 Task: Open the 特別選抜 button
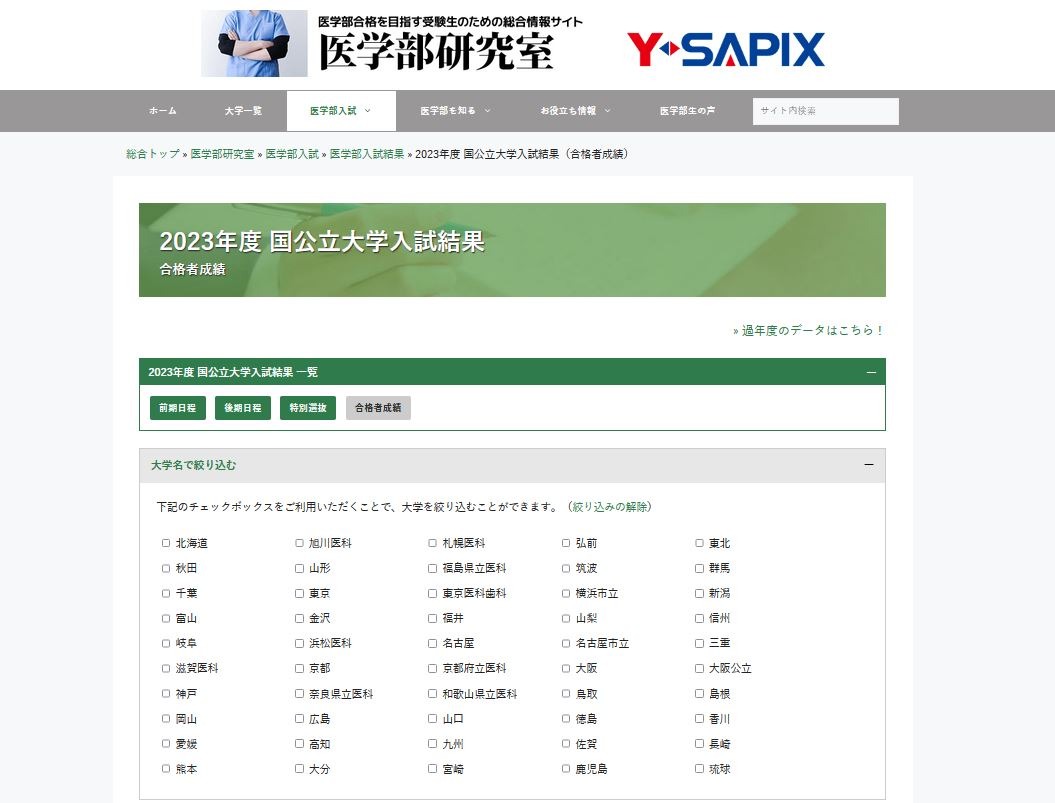pos(308,408)
